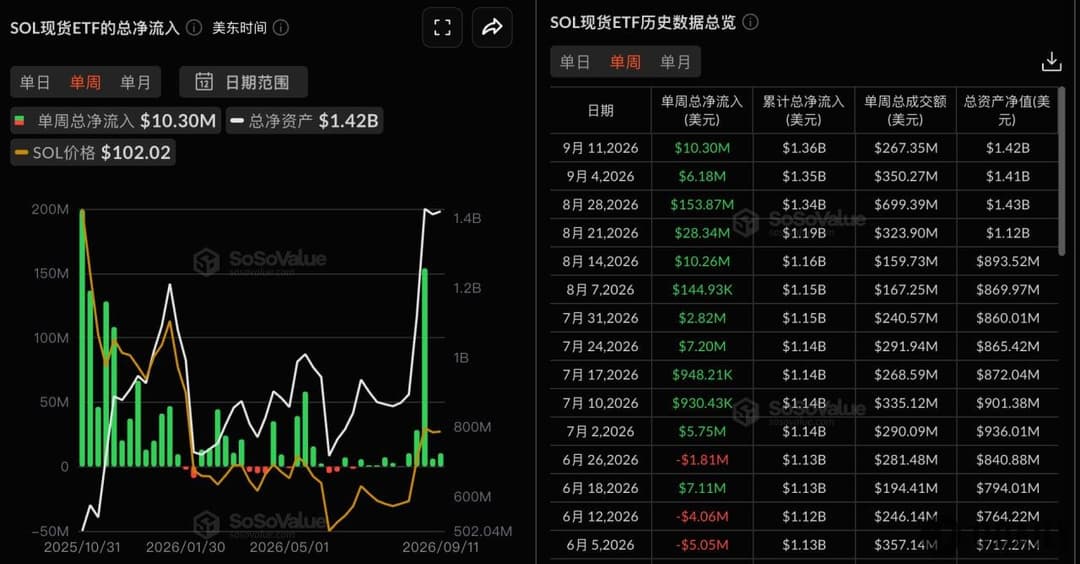
Task: Toggle 单周总净流入 legend series
Action: (x=116, y=121)
